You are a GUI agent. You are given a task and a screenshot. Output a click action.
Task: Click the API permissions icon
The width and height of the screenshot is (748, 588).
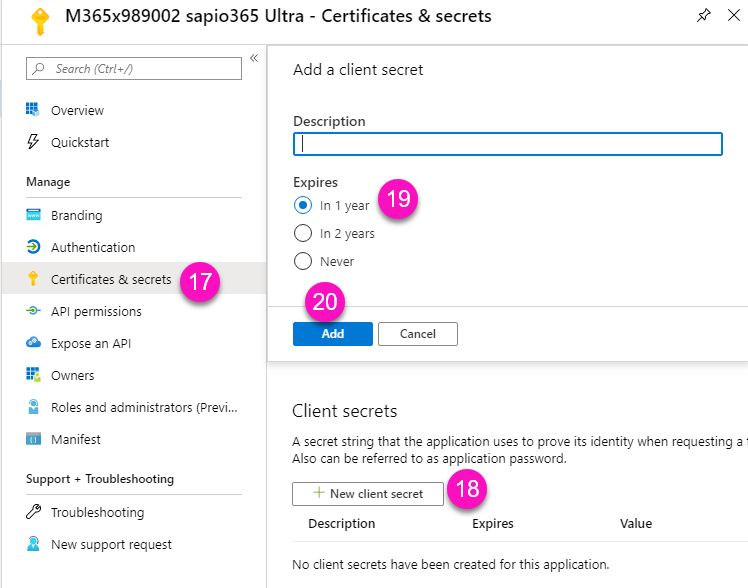pos(33,311)
